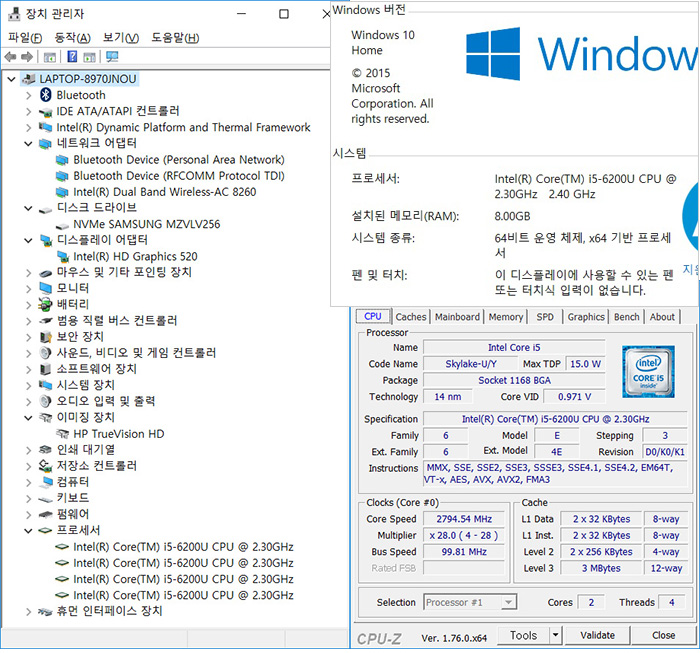Click the back arrow toolbar icon
Screen dimensions: 700x653
(10, 57)
